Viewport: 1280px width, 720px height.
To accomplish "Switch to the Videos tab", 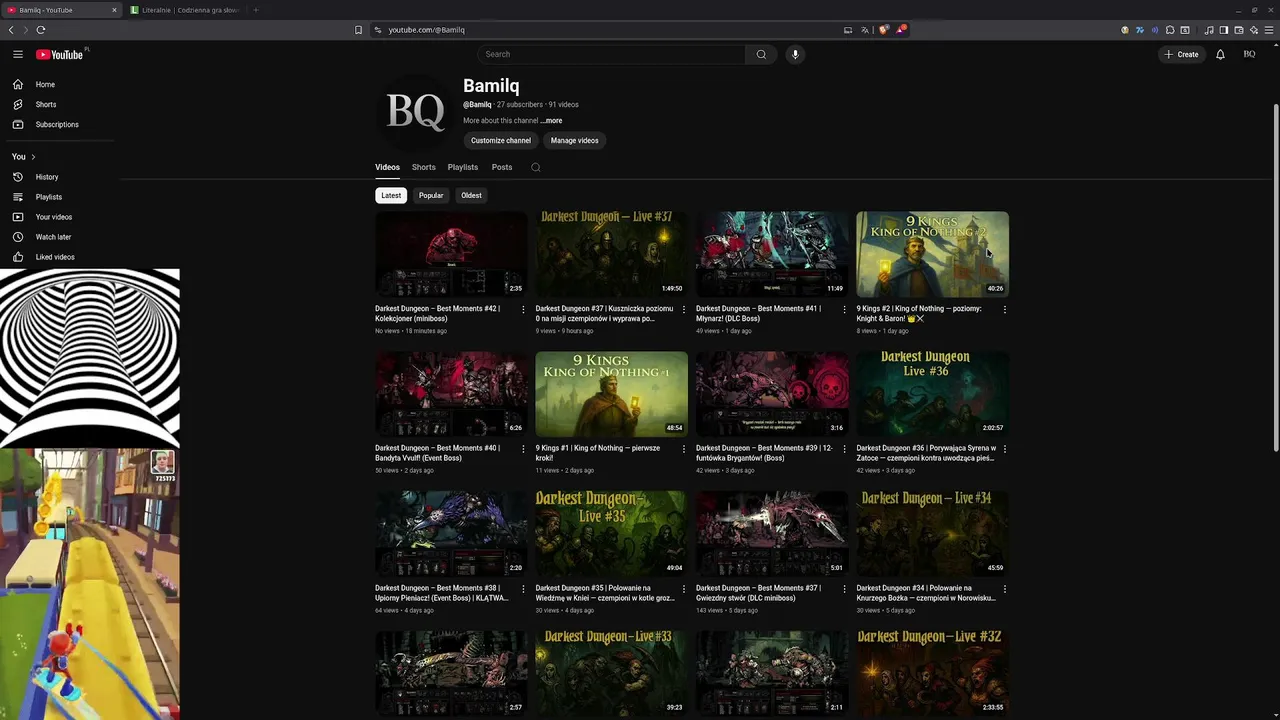I will pos(387,167).
